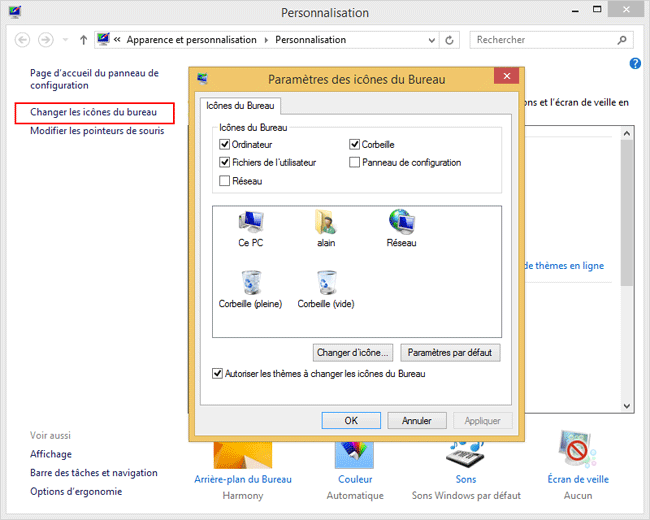Viewport: 650px width, 520px height.
Task: Toggle Fichiers de l'utilisateur checkbox
Action: [224, 162]
